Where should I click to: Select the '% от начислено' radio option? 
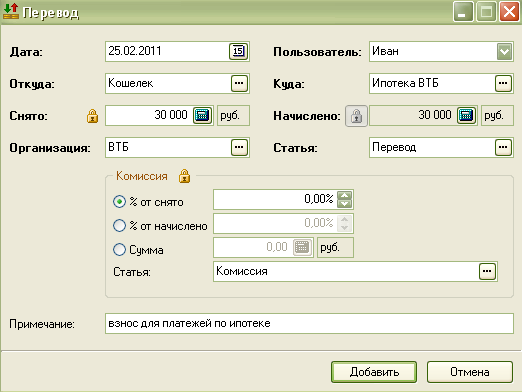coord(119,226)
